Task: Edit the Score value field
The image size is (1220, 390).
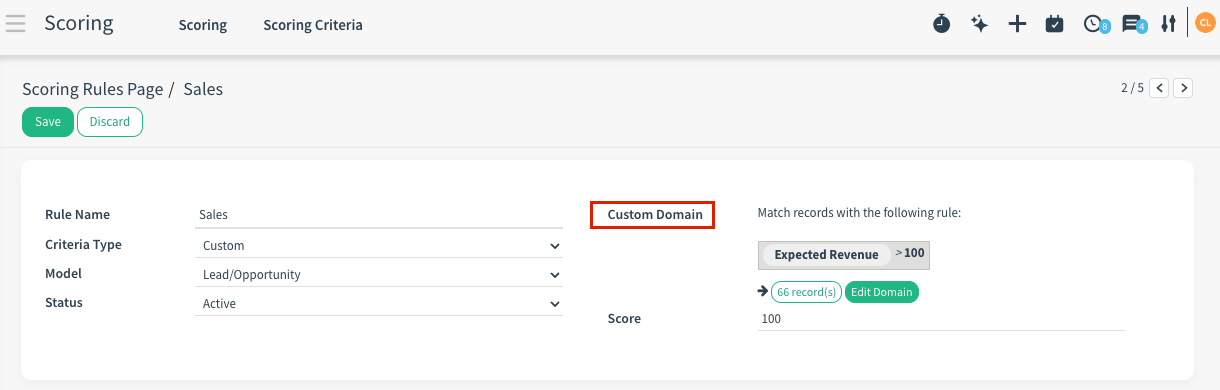Action: tap(941, 319)
